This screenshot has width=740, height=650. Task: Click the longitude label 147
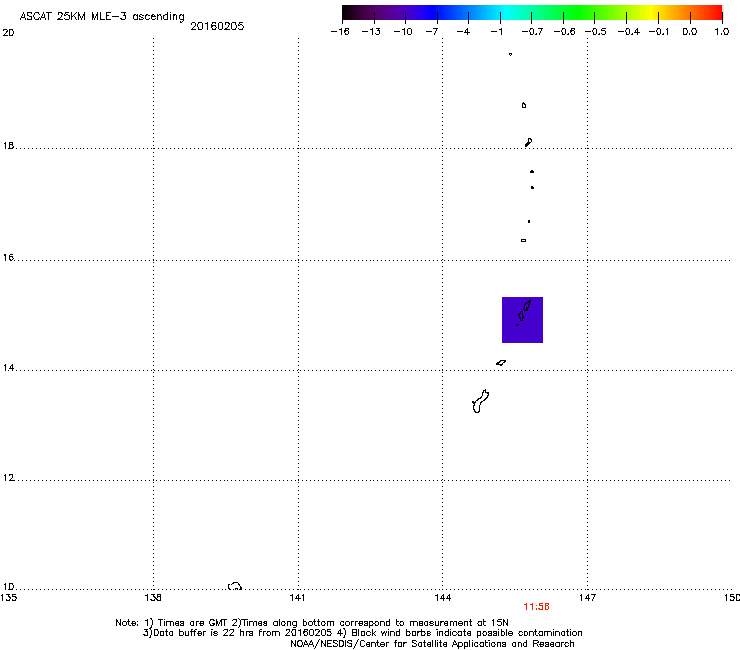(x=588, y=598)
